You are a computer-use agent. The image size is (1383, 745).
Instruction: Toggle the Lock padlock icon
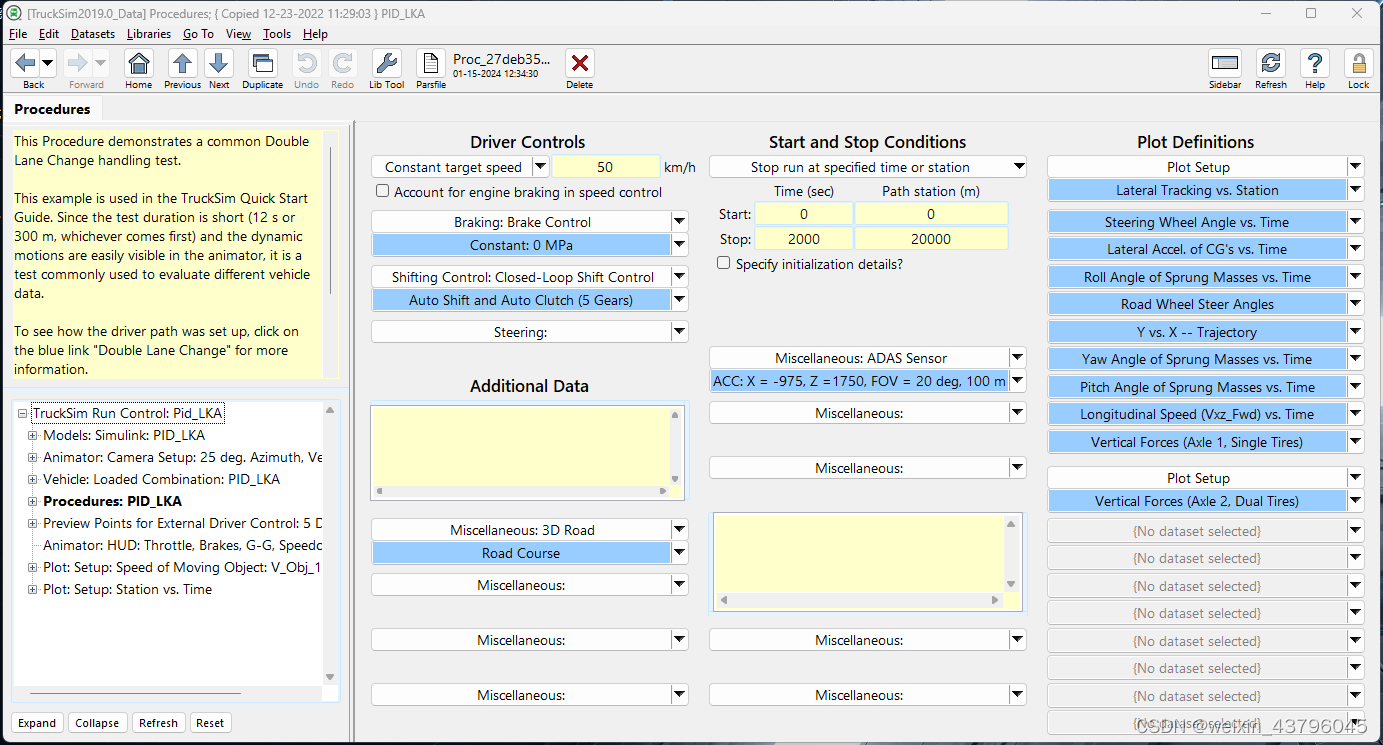pos(1359,63)
